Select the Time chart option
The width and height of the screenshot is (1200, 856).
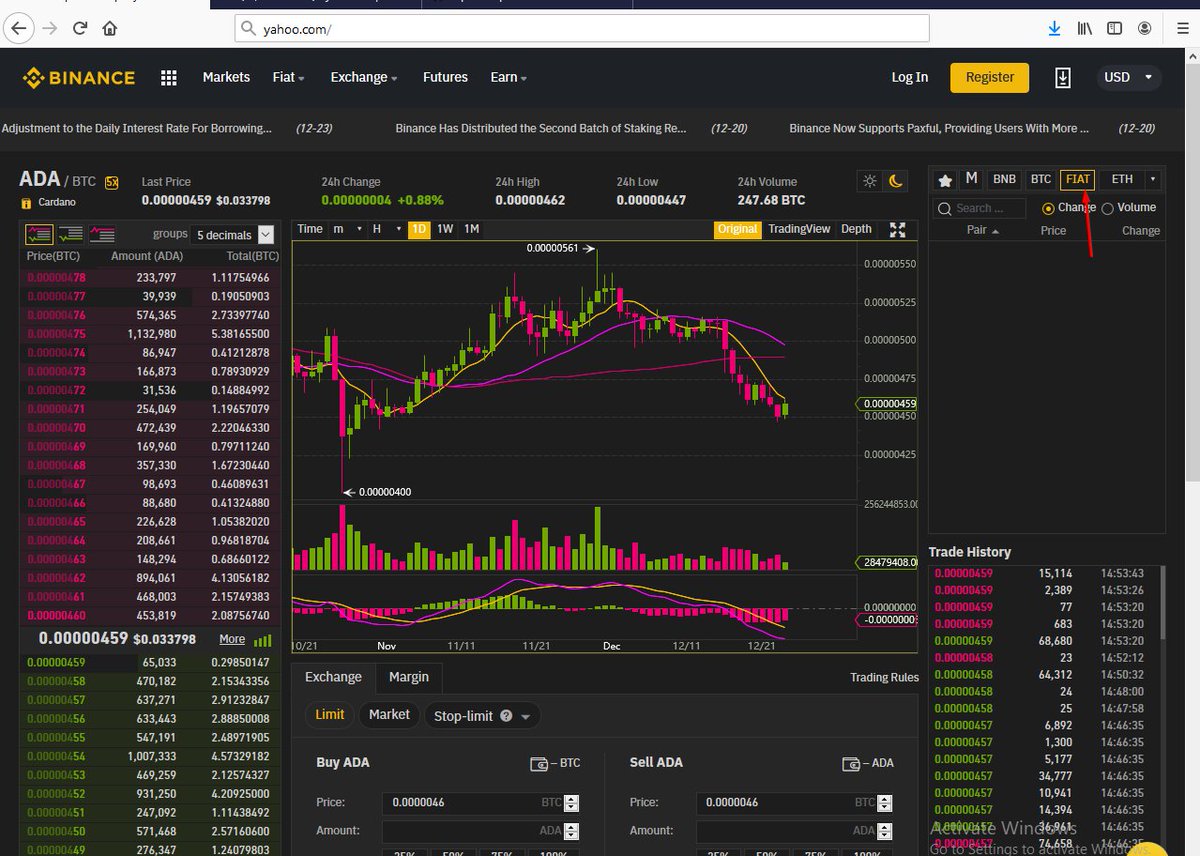(x=310, y=229)
